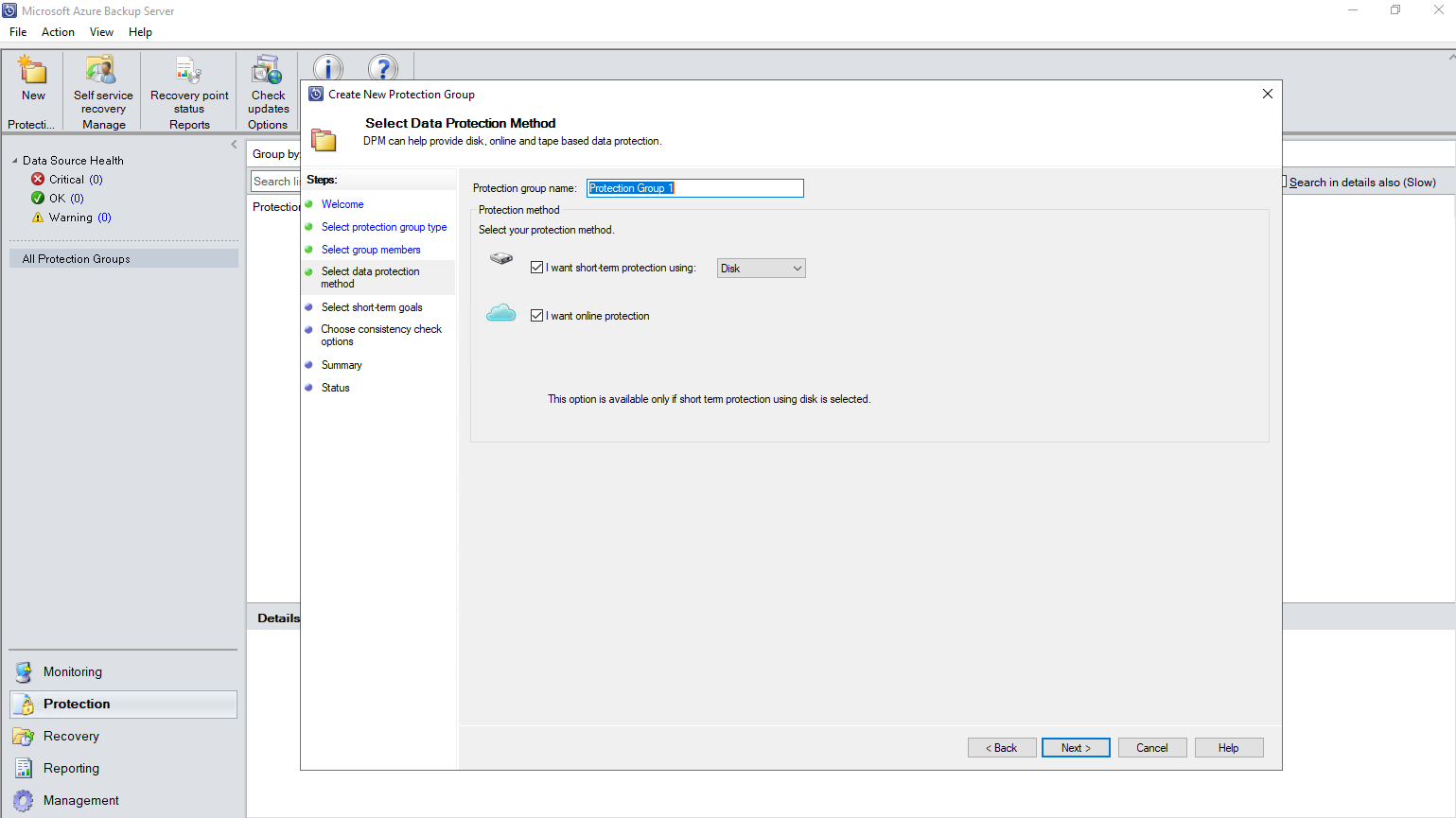Toggle short-term protection checkbox
The image size is (1456, 818).
[537, 268]
